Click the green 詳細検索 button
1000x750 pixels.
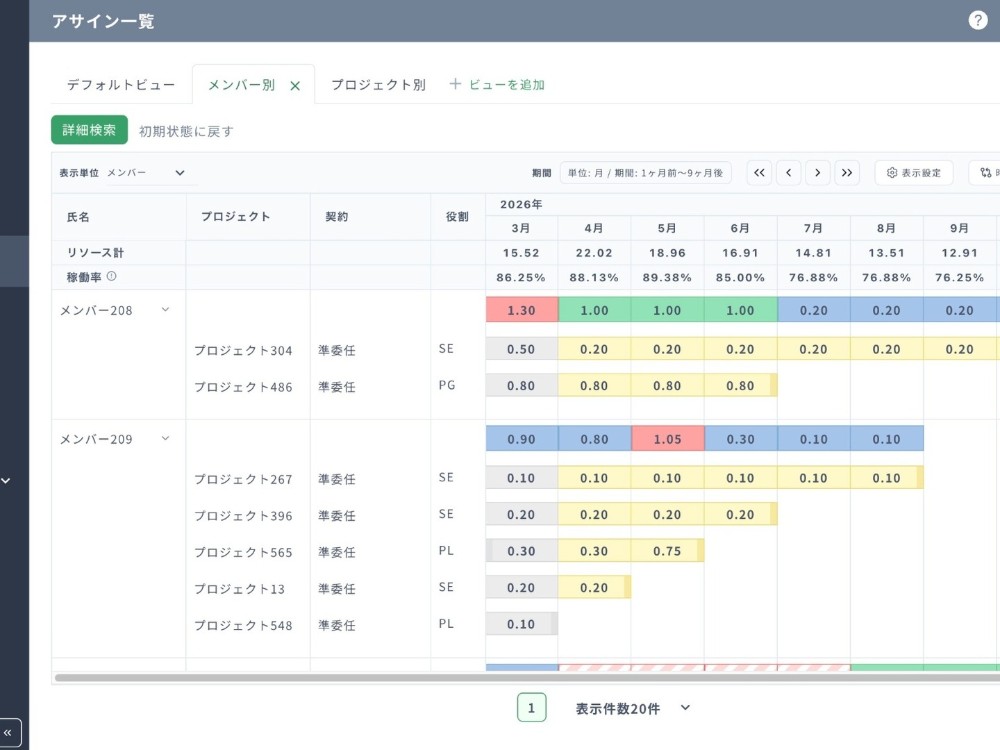pyautogui.click(x=89, y=130)
